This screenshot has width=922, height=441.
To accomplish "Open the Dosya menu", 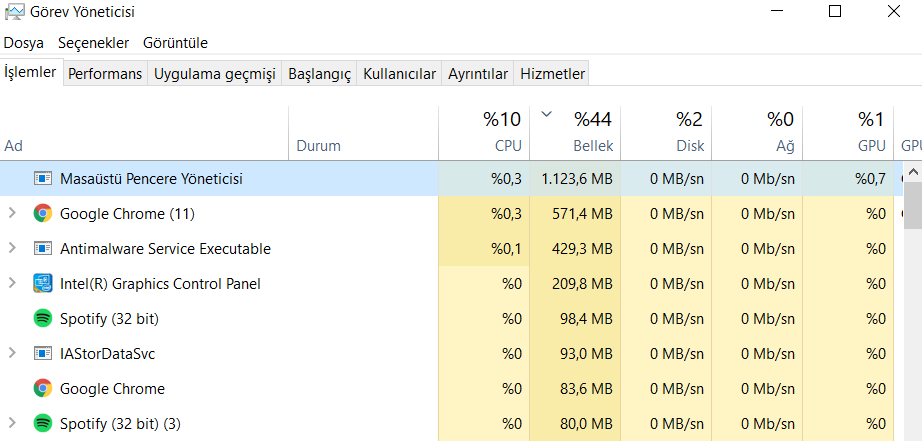I will click(x=24, y=43).
